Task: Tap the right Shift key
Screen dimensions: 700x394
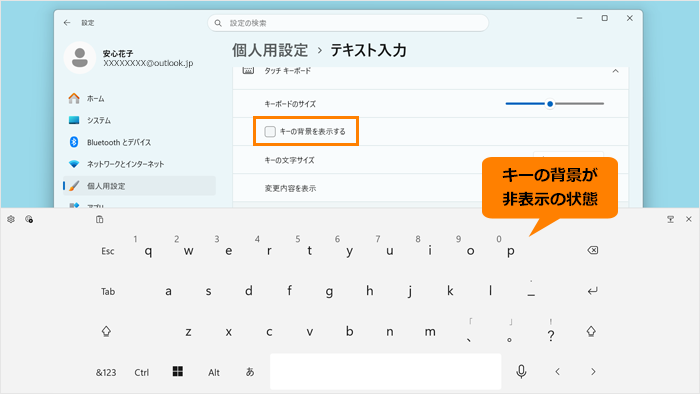Action: [x=591, y=331]
